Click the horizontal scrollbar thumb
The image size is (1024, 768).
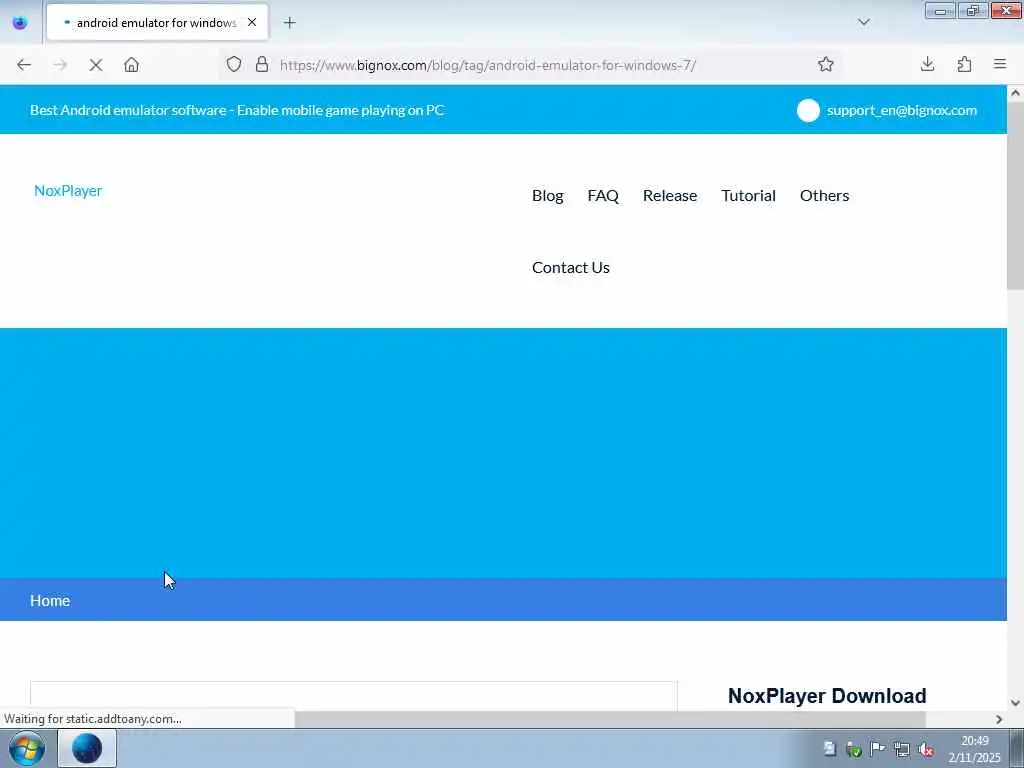(x=610, y=719)
